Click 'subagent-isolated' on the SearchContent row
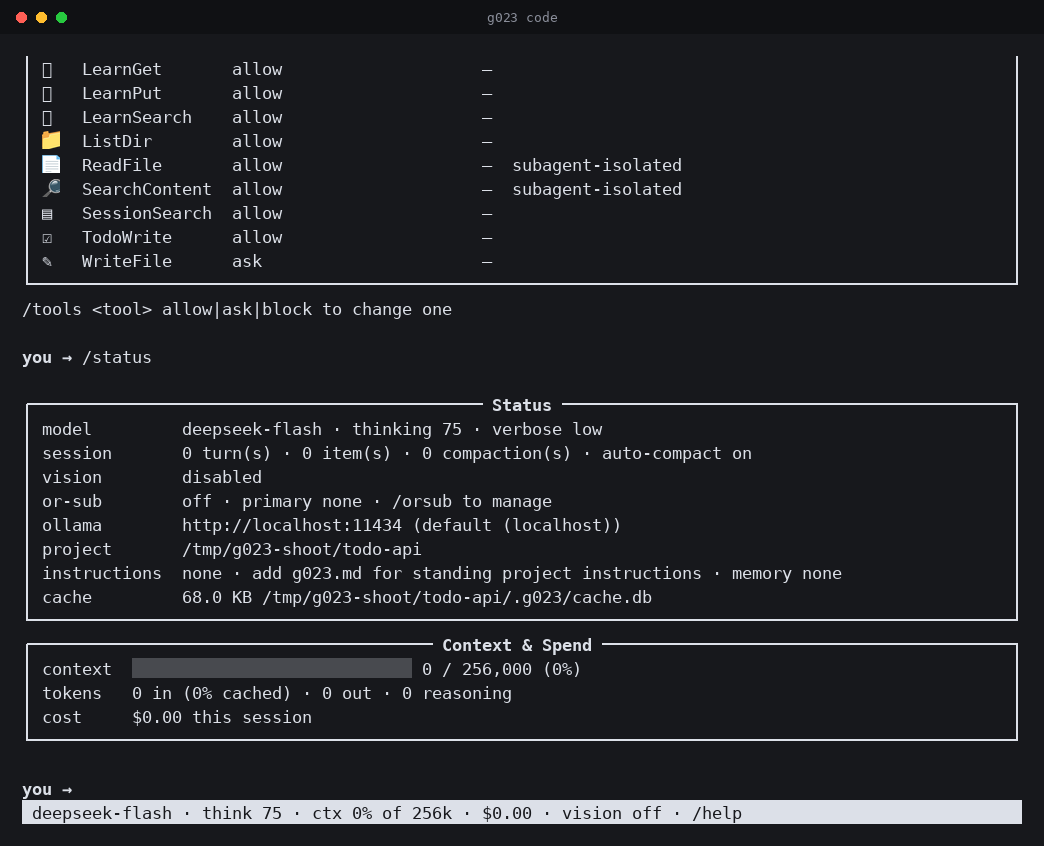The image size is (1044, 846). point(597,189)
